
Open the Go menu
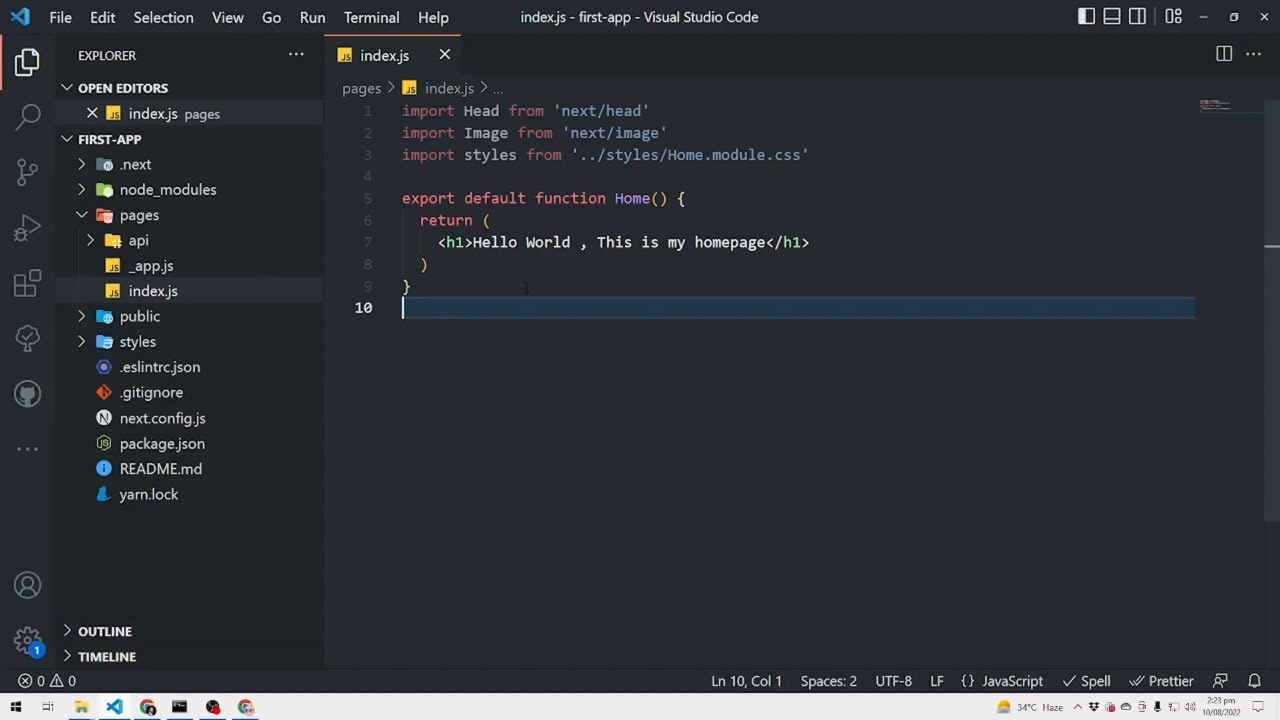(272, 17)
